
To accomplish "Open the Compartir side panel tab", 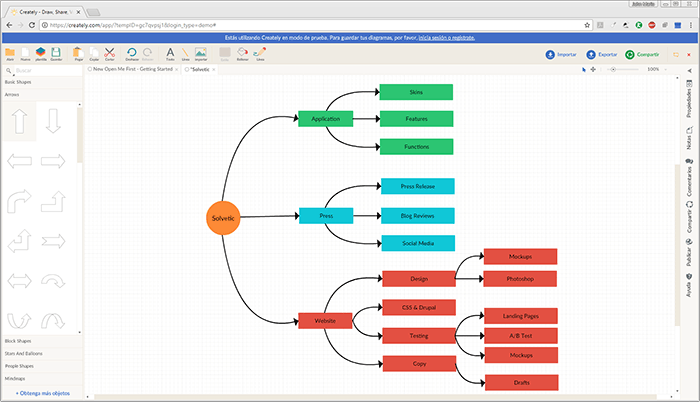I will [x=689, y=217].
